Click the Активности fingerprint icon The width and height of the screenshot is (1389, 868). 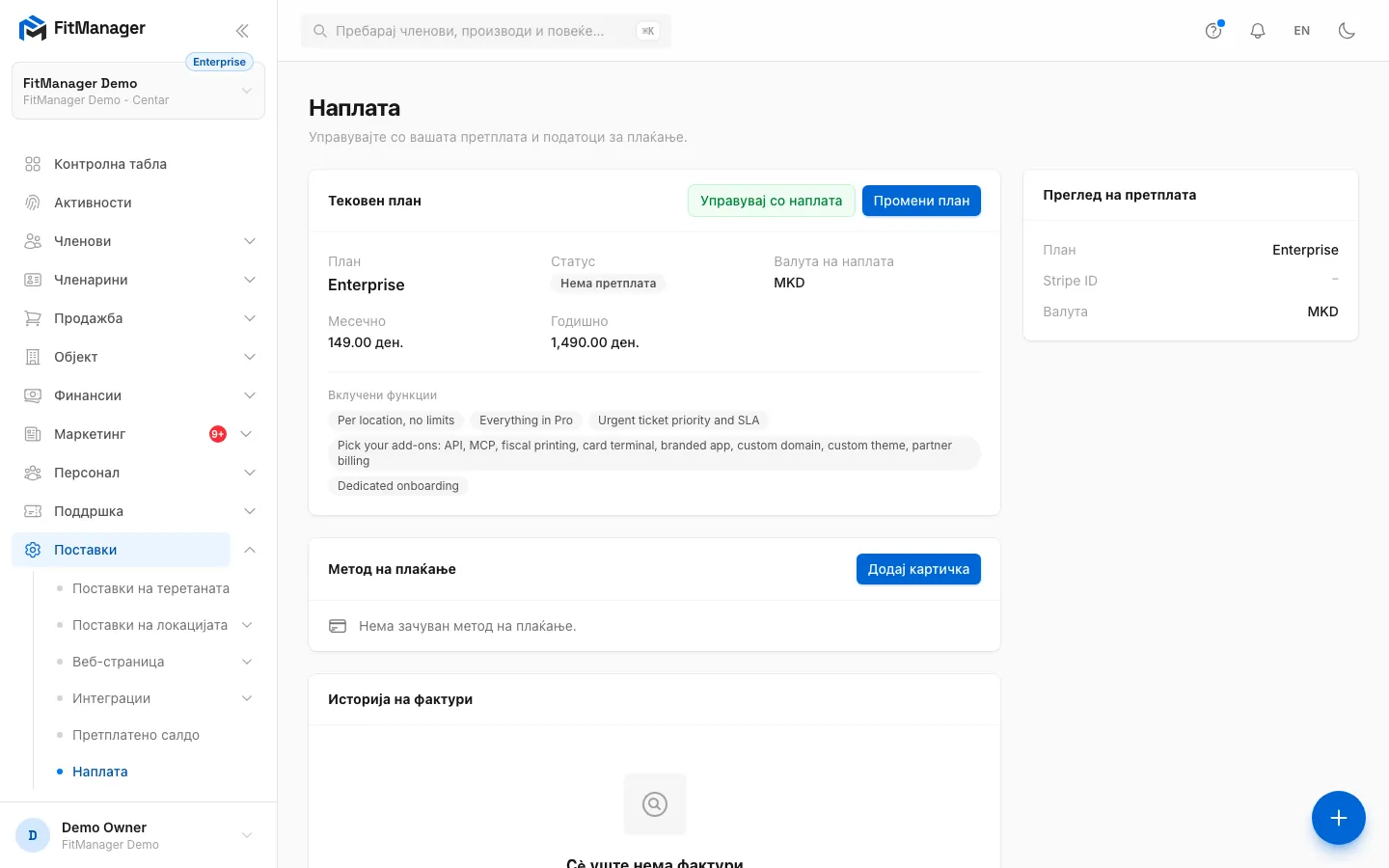point(33,203)
